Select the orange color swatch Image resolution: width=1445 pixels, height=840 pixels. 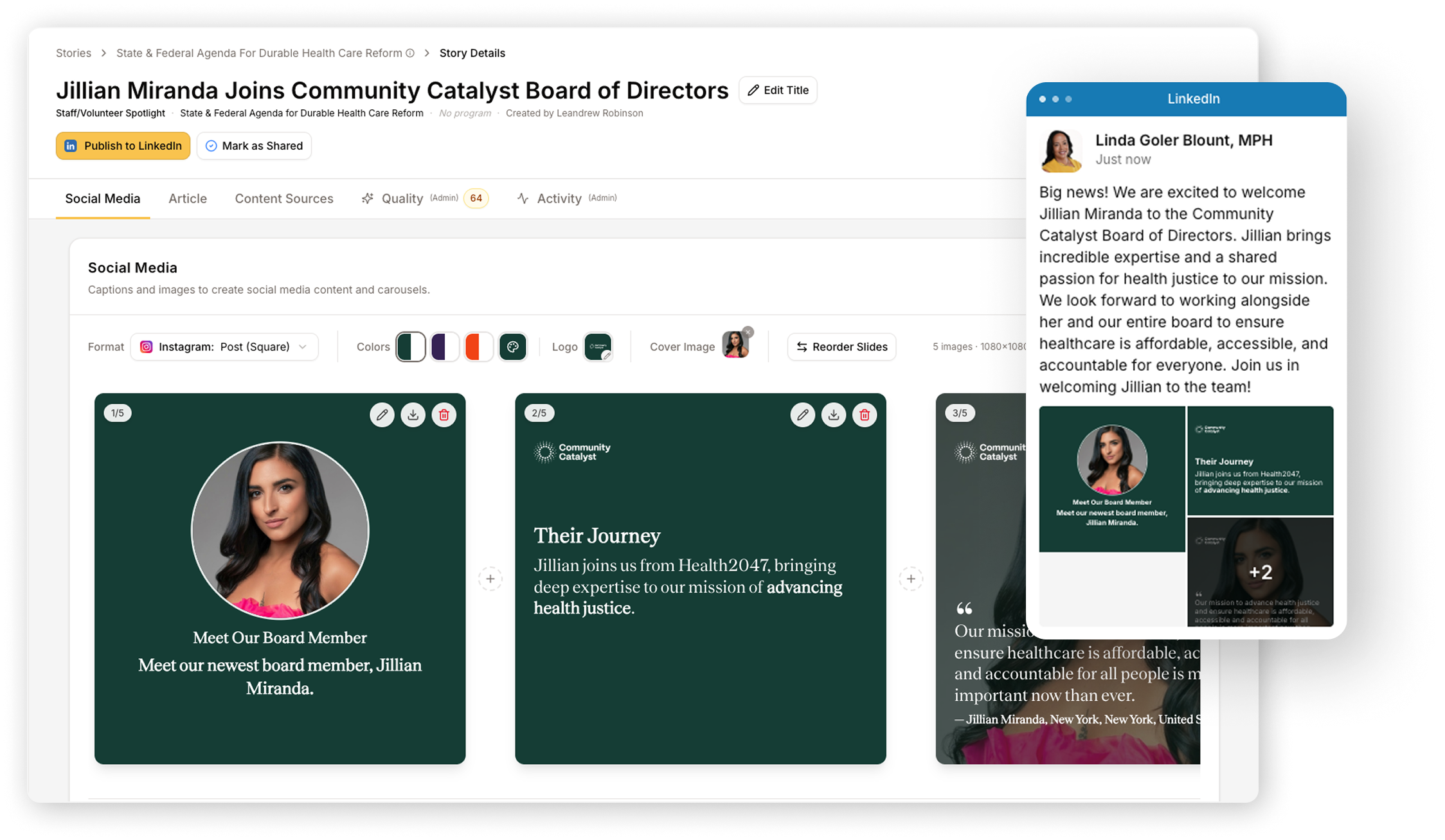point(478,347)
